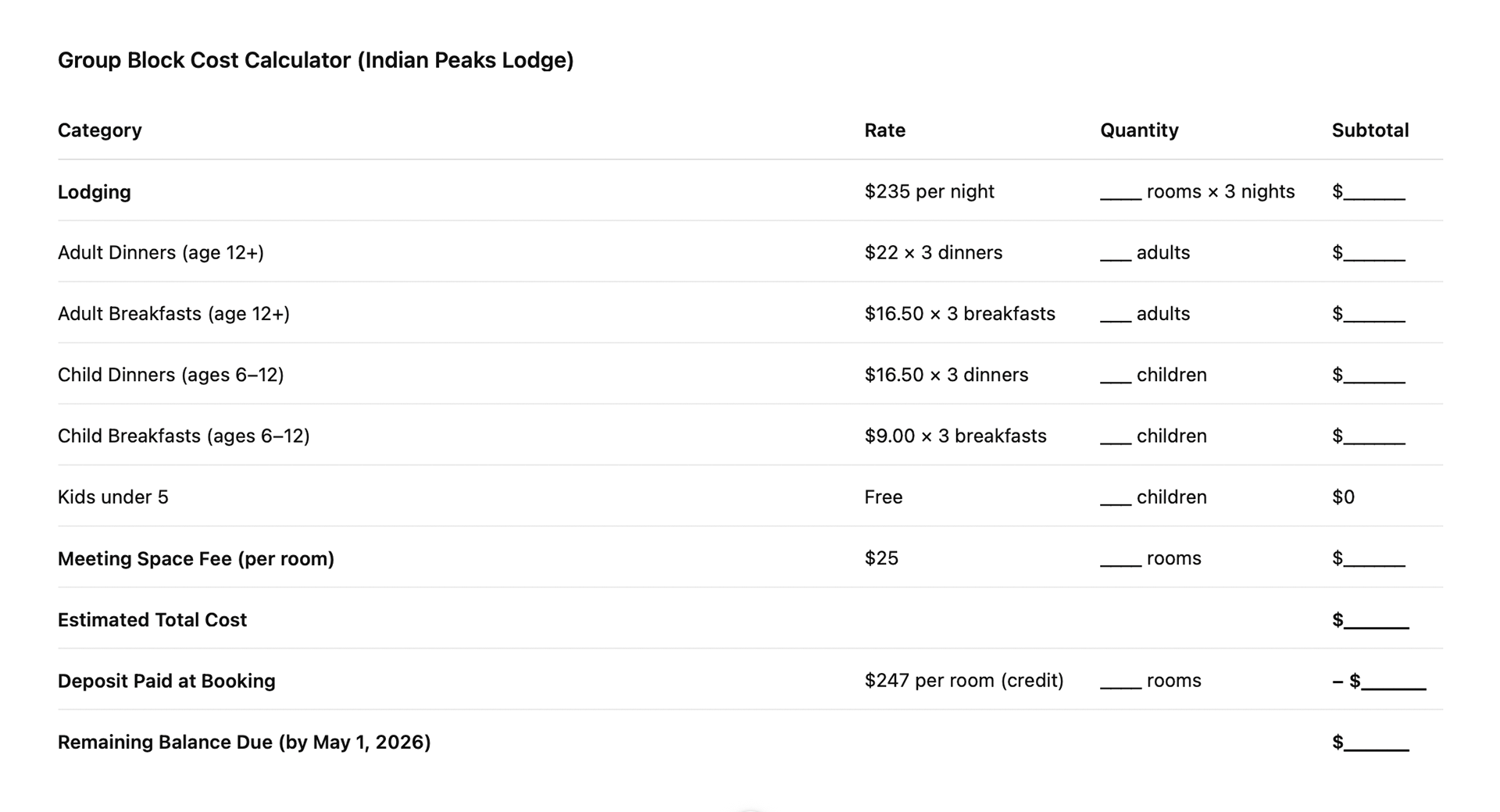Click the Adult Breakfasts subtotal blank
This screenshot has width=1500, height=812.
click(1374, 315)
